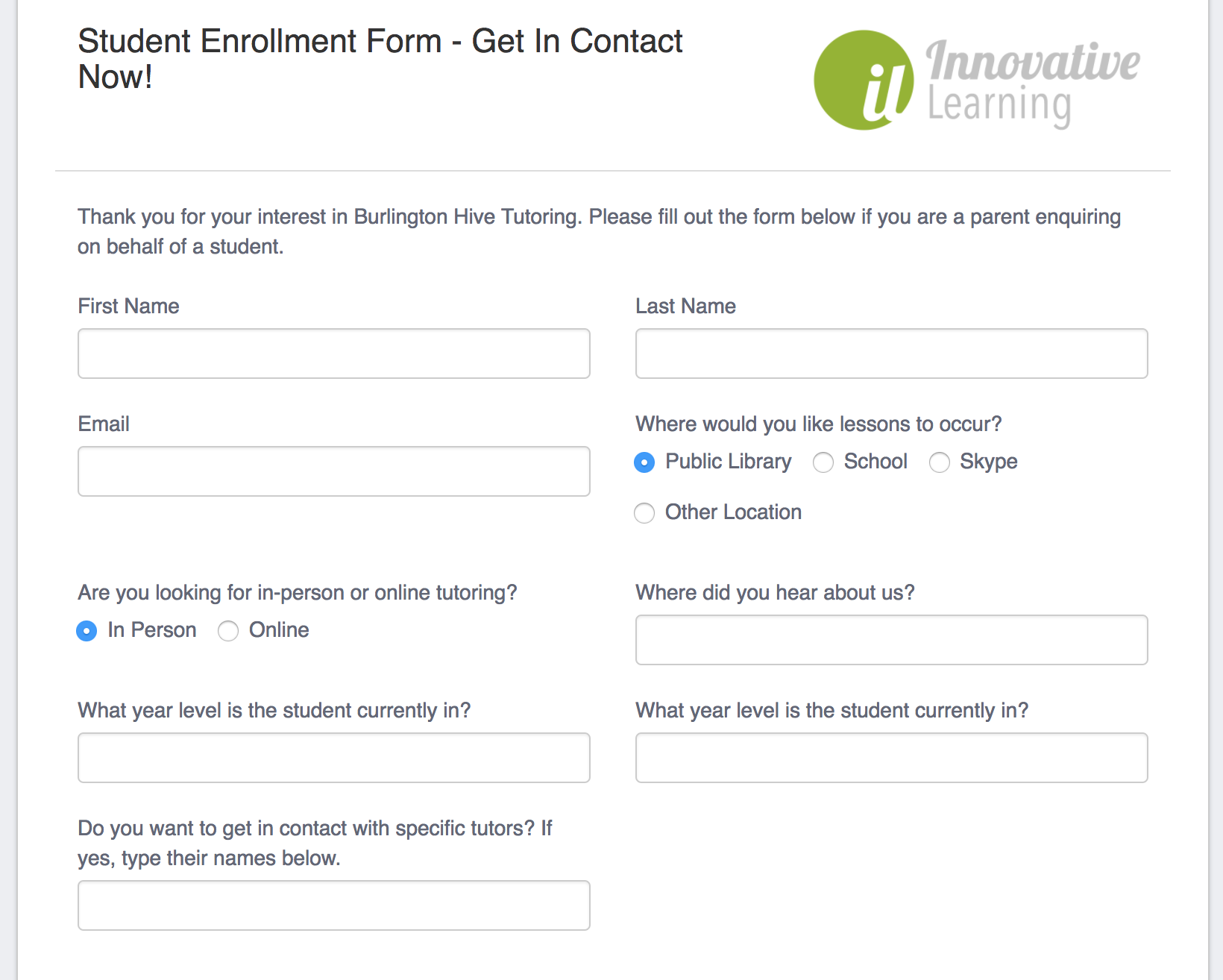Select In Person tutoring
This screenshot has width=1223, height=980.
click(87, 631)
